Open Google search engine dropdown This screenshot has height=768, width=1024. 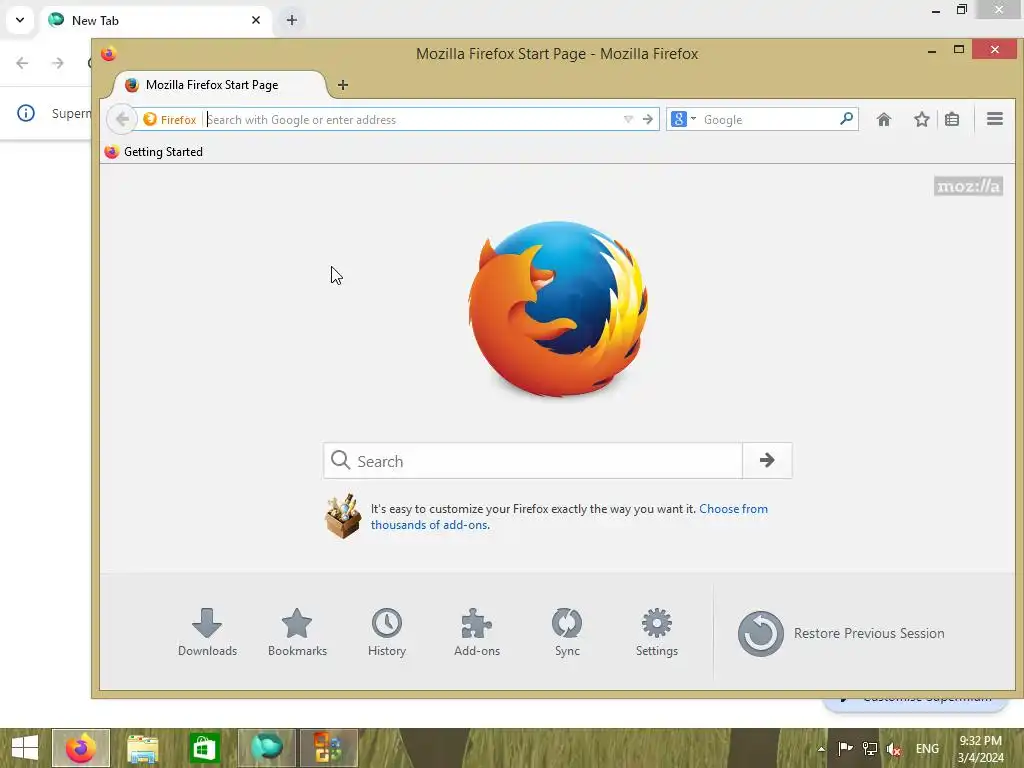[x=683, y=120]
